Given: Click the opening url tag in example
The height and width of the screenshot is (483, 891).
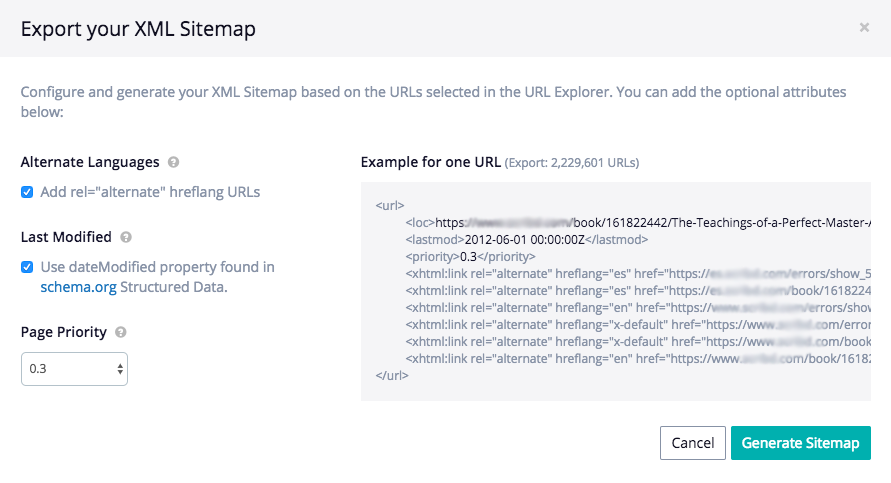Looking at the screenshot, I should click(390, 206).
